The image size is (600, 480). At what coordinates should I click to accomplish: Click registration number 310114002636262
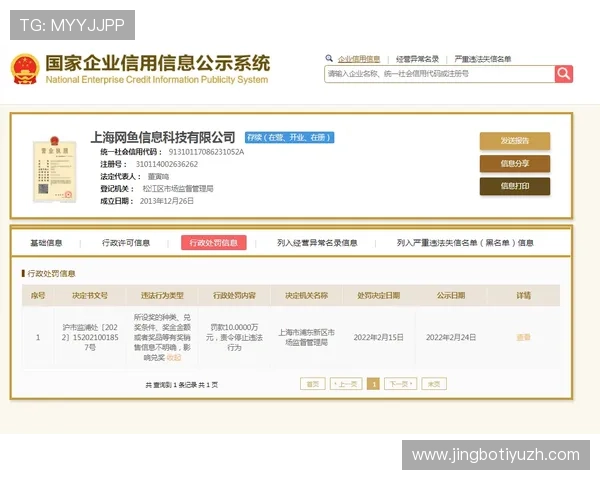[167, 164]
